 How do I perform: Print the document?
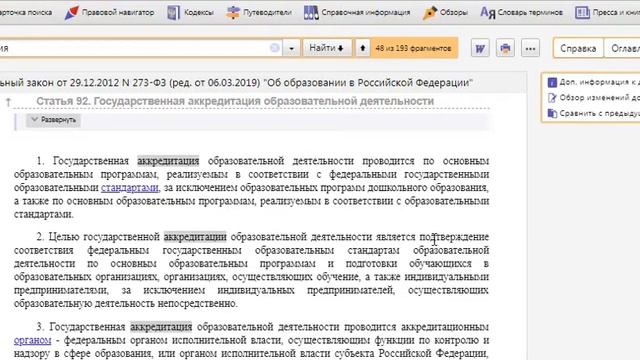pyautogui.click(x=505, y=49)
